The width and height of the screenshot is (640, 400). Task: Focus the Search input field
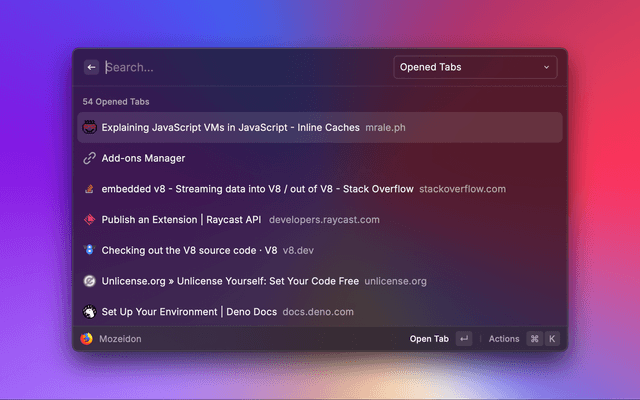240,67
